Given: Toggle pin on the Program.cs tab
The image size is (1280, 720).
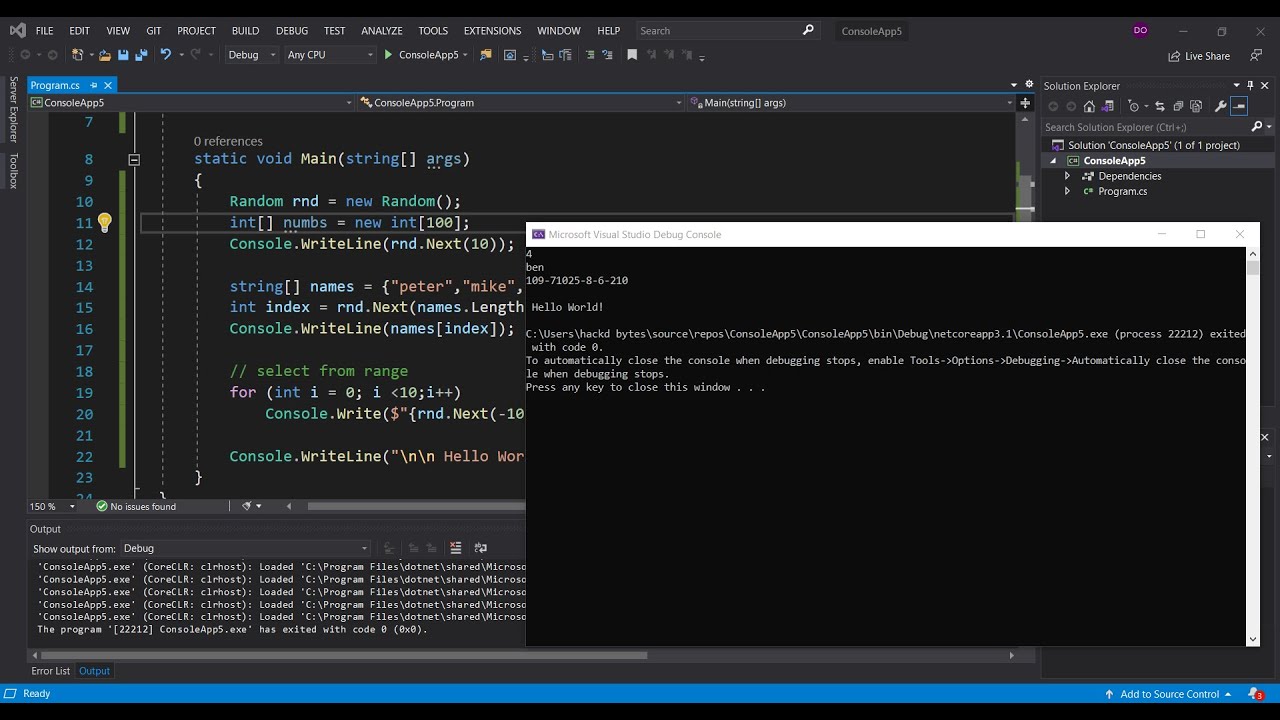Looking at the screenshot, I should click(94, 85).
